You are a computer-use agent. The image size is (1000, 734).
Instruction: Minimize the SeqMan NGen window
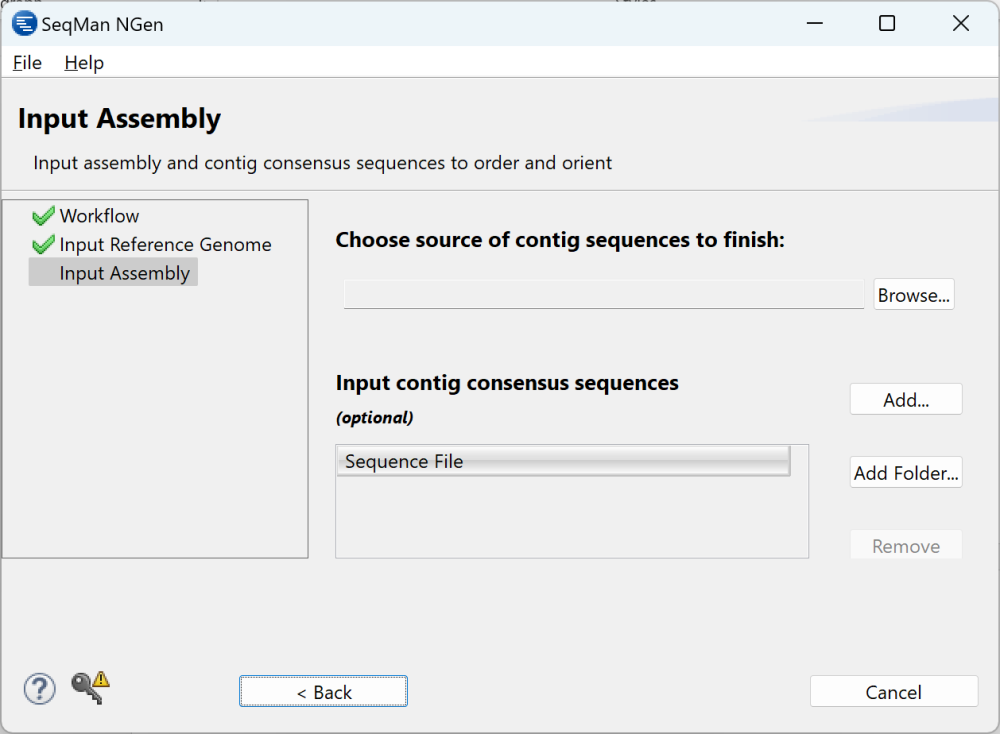tap(814, 24)
